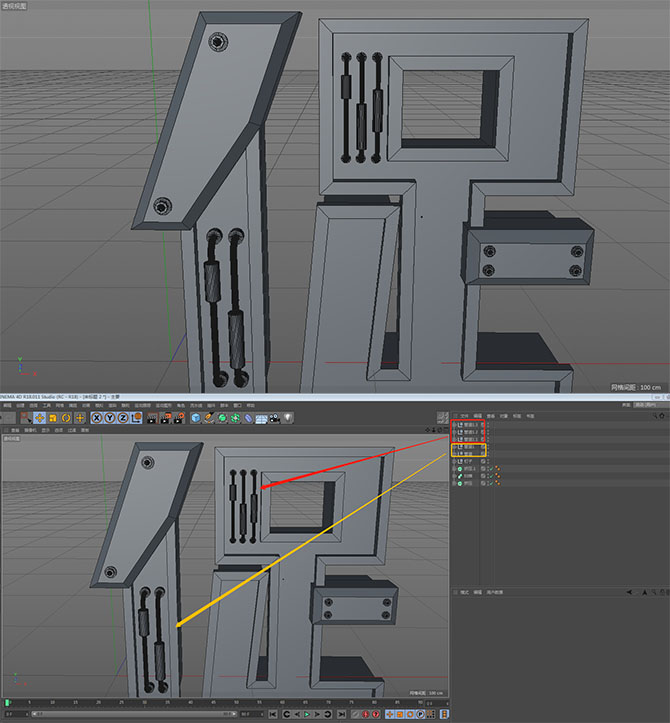Toggle the X axis lock
Screen dimensions: 670x723
click(96, 418)
